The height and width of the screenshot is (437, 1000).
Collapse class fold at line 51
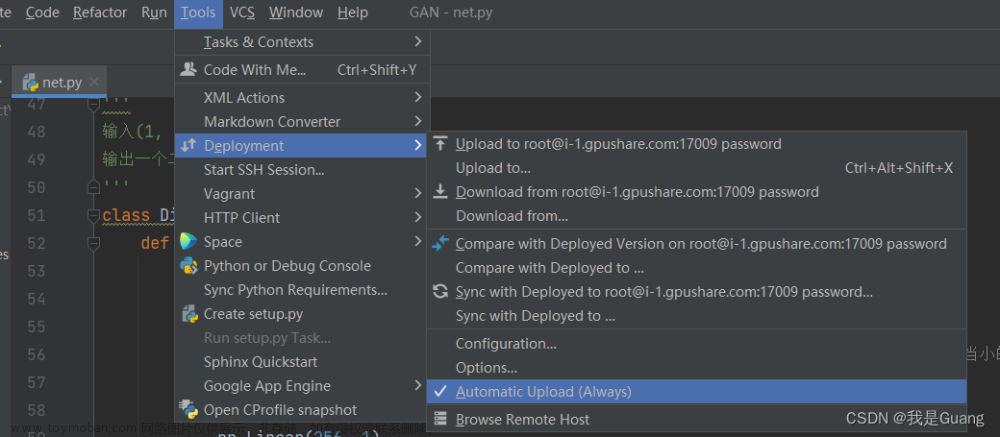coord(94,215)
